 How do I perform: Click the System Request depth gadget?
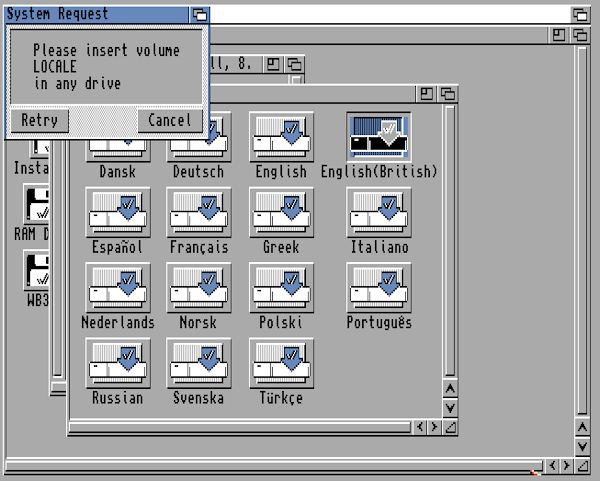tap(200, 15)
